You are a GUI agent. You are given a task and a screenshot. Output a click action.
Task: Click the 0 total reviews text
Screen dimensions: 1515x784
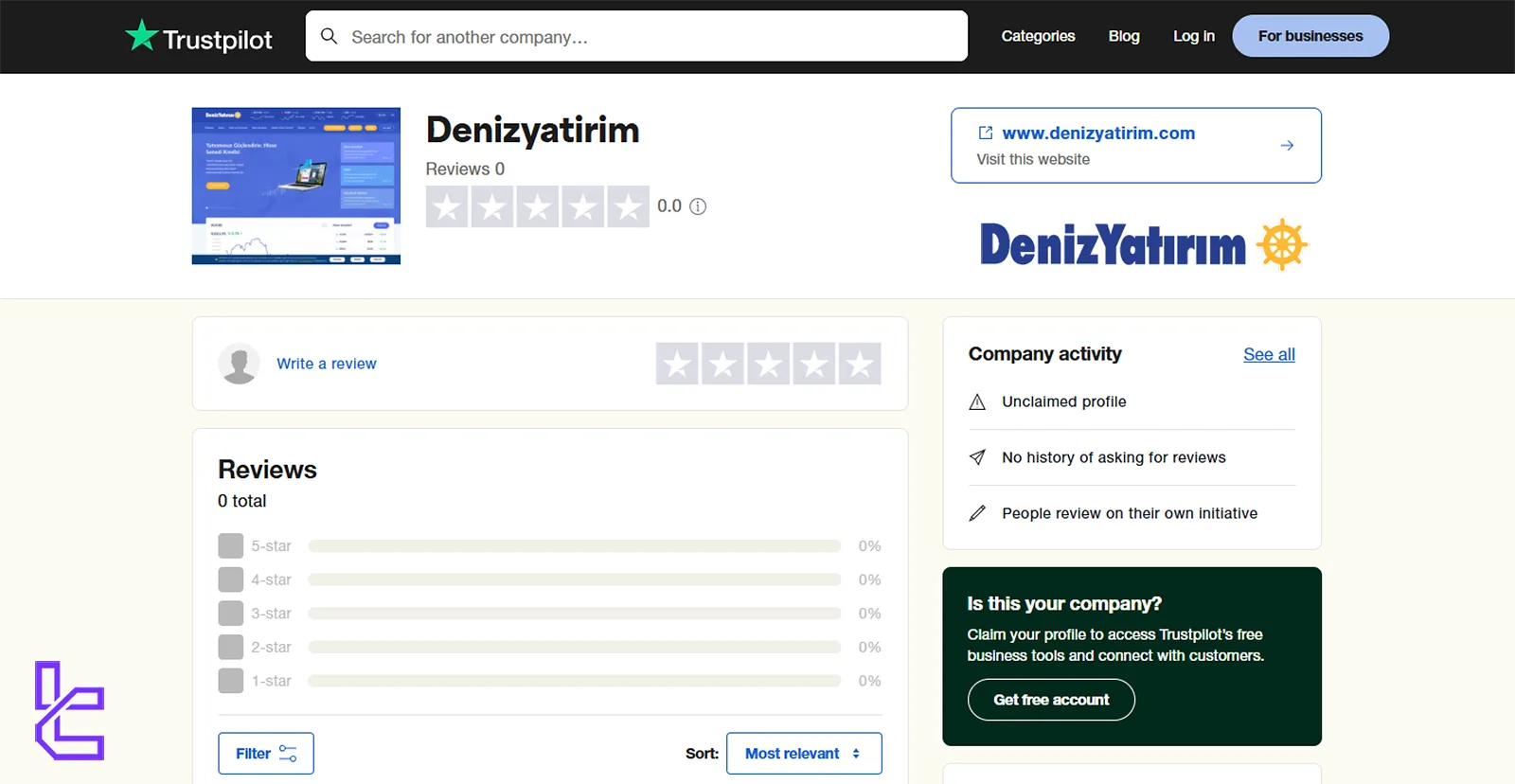[x=242, y=501]
